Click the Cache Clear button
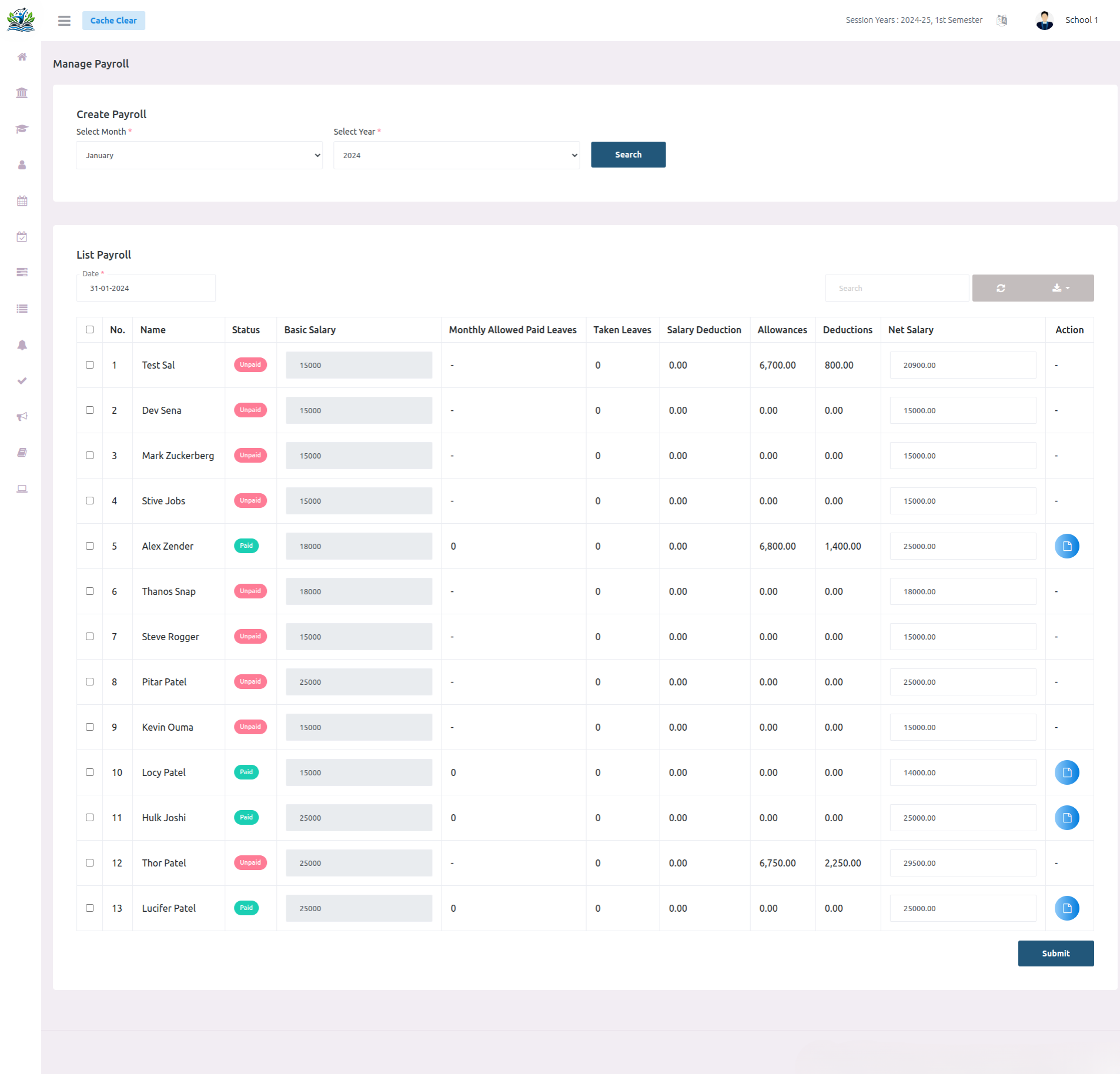 coord(113,21)
